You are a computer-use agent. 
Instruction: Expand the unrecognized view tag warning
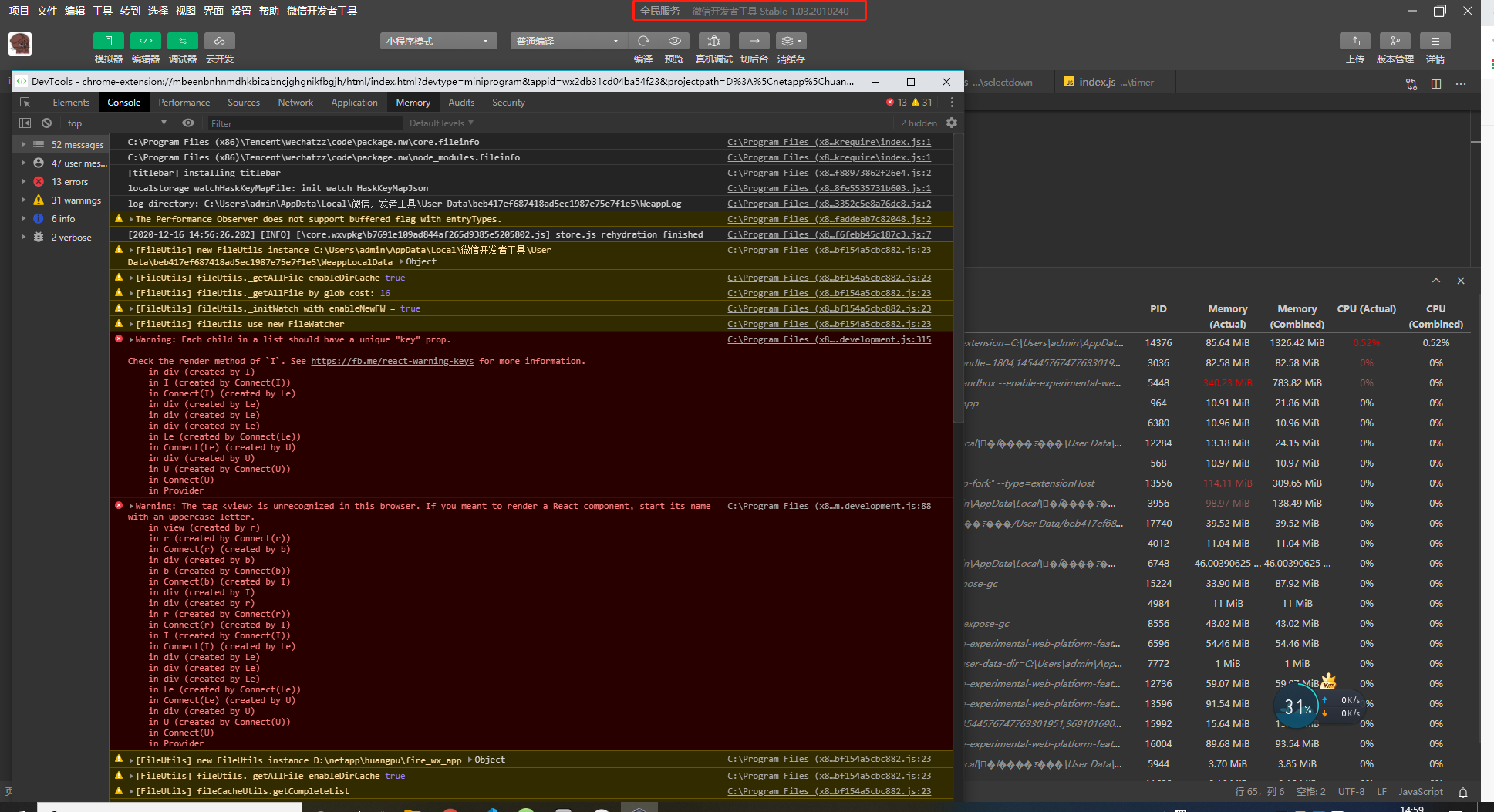tap(131, 506)
